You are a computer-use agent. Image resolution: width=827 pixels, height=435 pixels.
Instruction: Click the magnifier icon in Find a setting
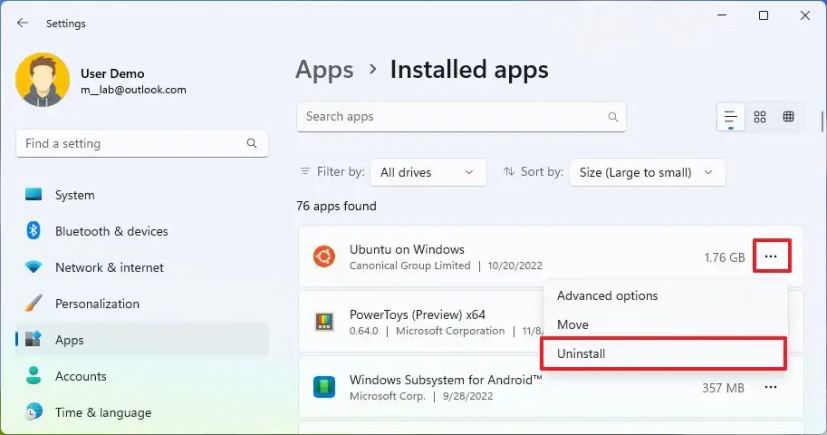tap(252, 143)
